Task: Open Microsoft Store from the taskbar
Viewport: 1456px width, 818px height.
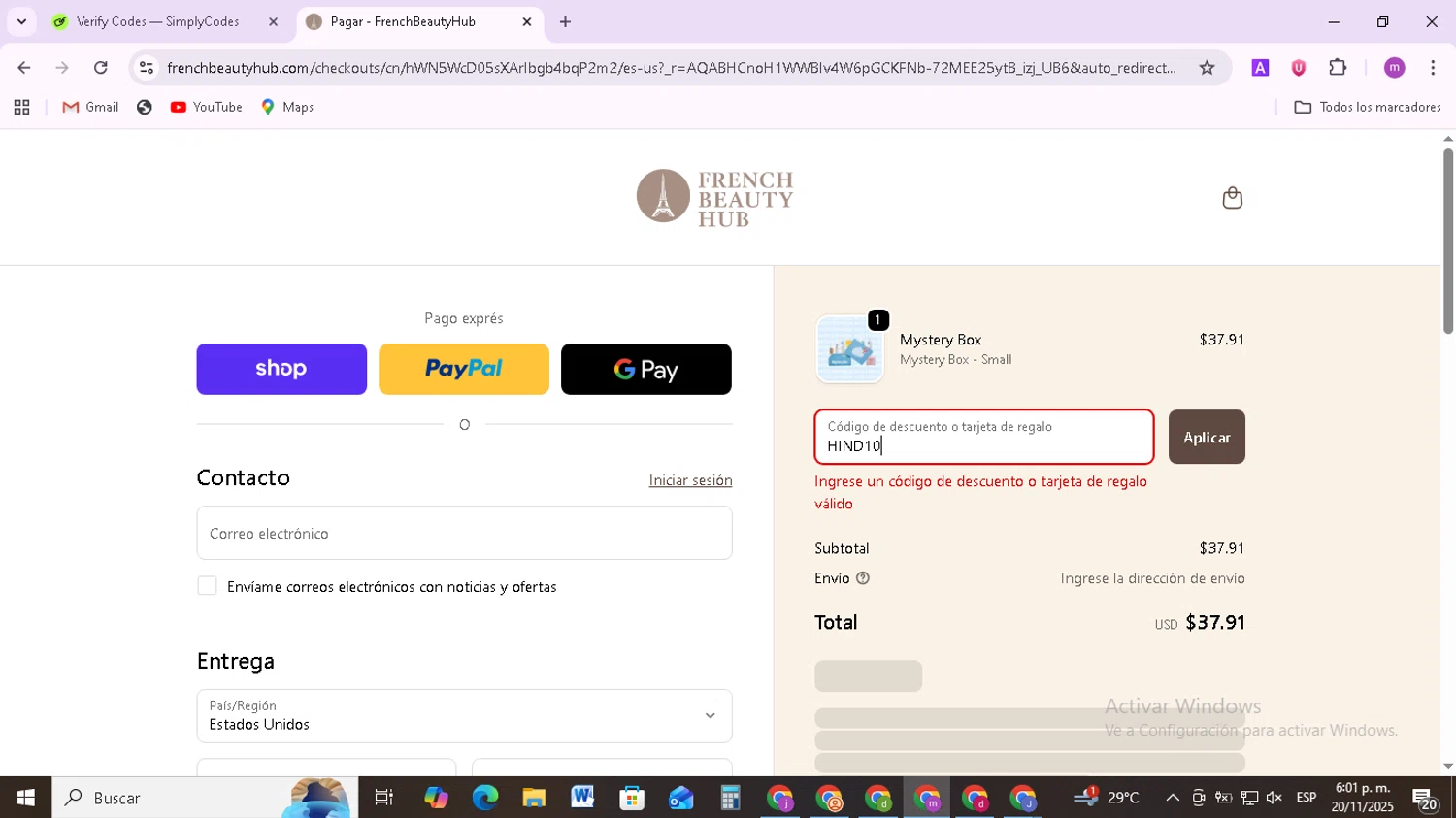Action: (x=632, y=798)
